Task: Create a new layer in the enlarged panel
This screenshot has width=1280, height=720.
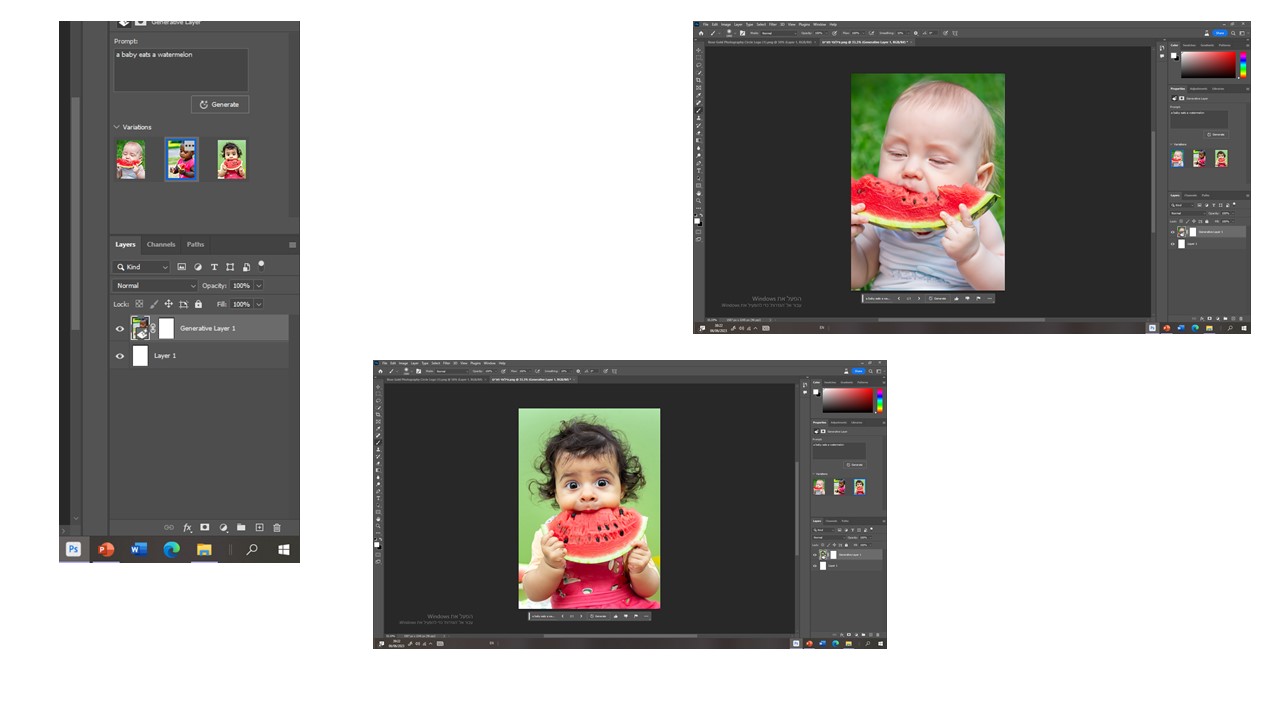Action: pos(259,527)
